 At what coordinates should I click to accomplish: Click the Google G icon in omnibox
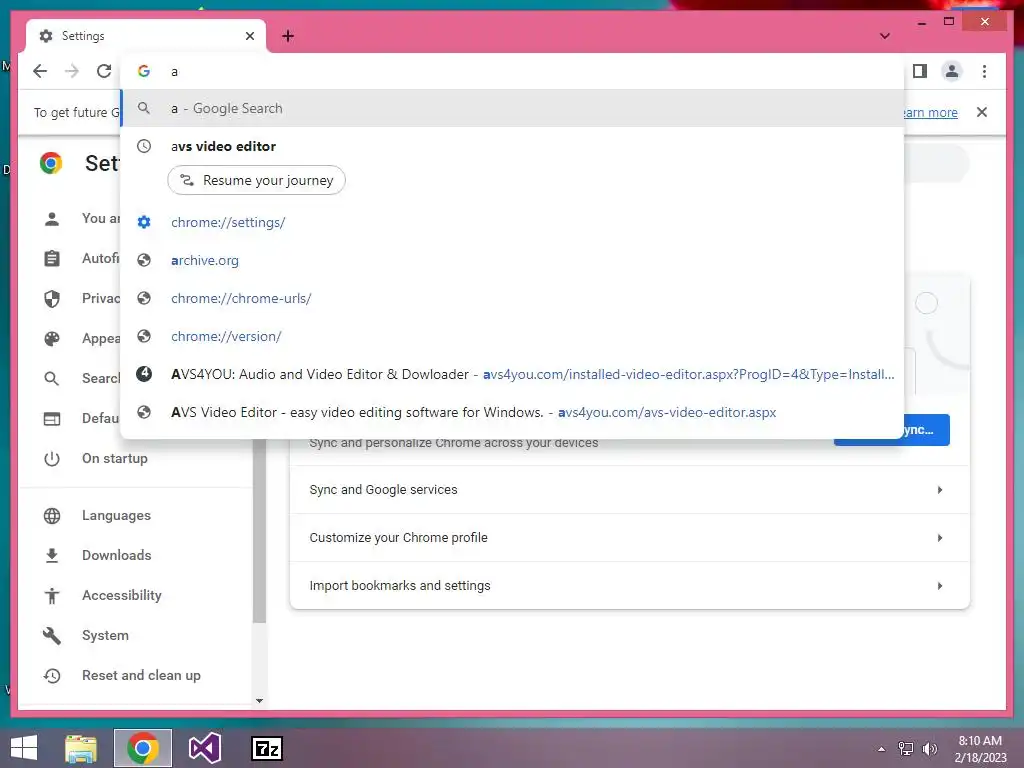[144, 71]
